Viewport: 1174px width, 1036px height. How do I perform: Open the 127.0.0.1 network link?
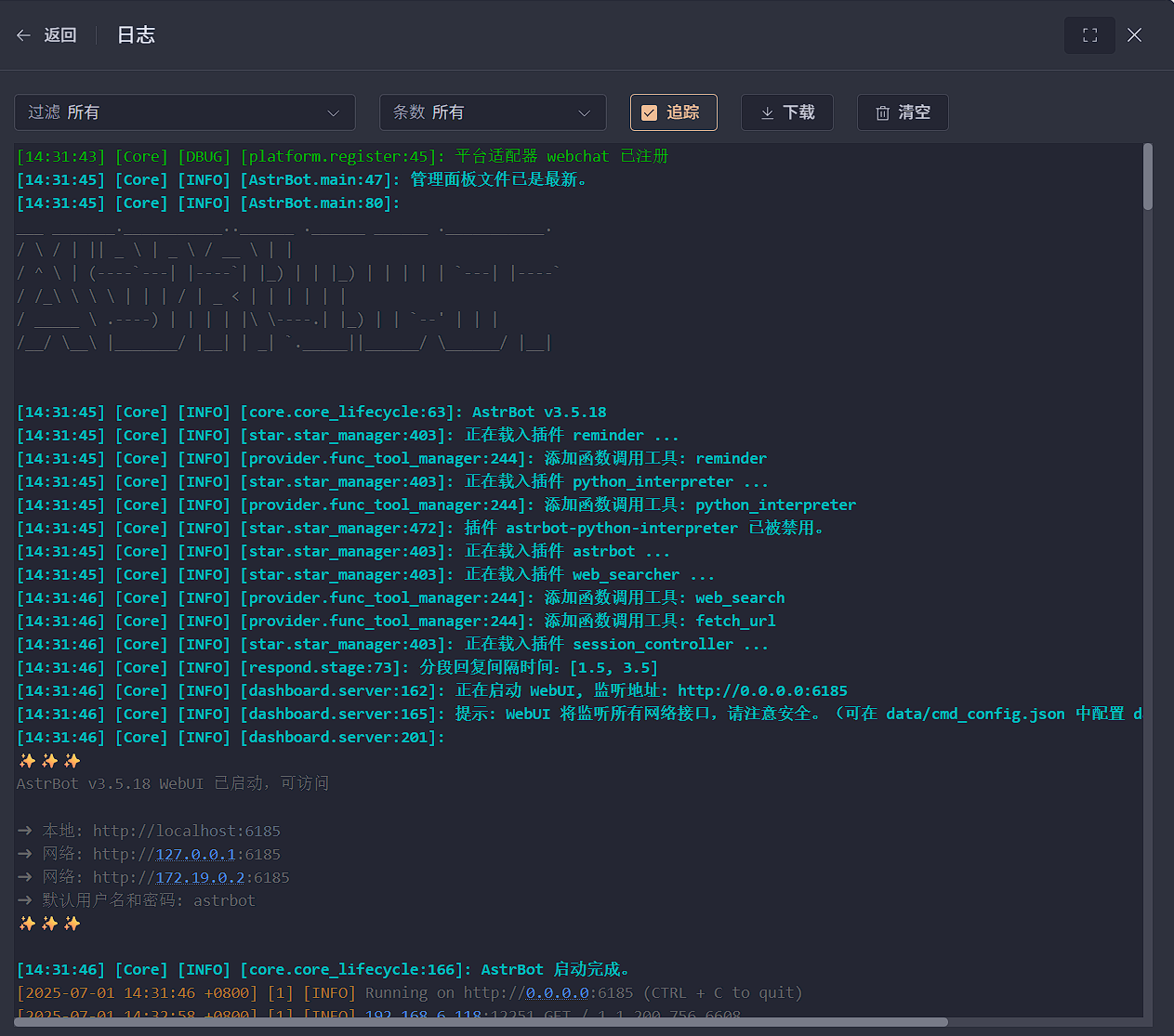[x=195, y=854]
